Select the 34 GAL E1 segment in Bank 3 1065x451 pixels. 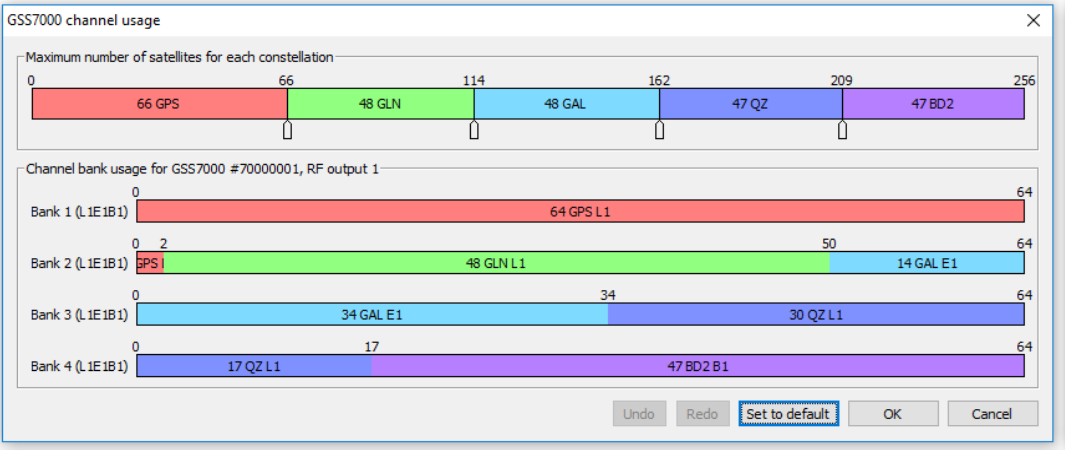[x=372, y=314]
